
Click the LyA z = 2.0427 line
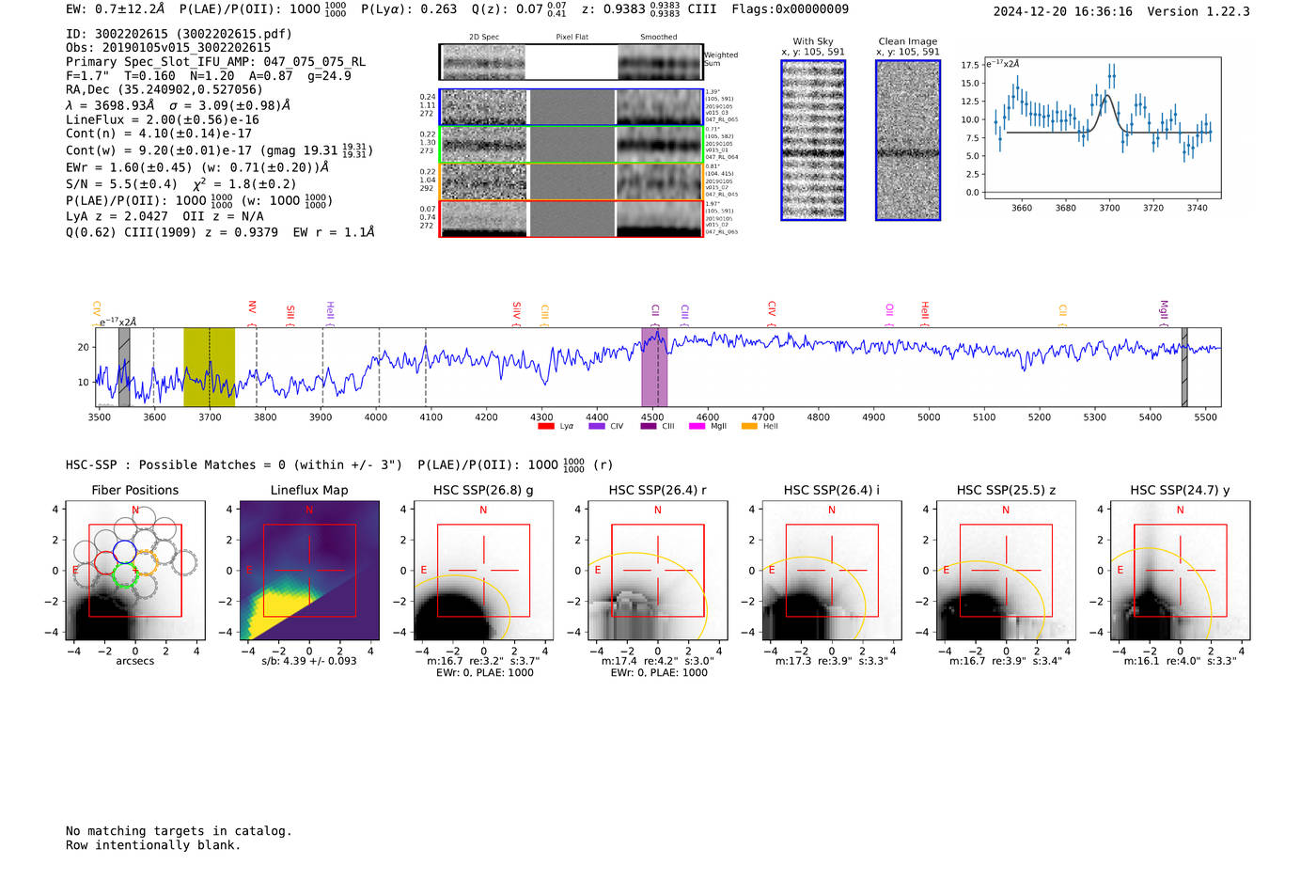tap(164, 216)
